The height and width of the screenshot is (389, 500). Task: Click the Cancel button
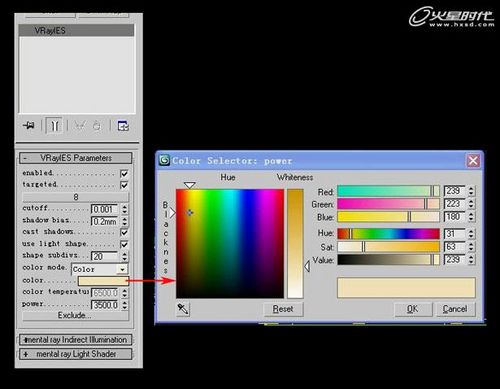tap(455, 309)
